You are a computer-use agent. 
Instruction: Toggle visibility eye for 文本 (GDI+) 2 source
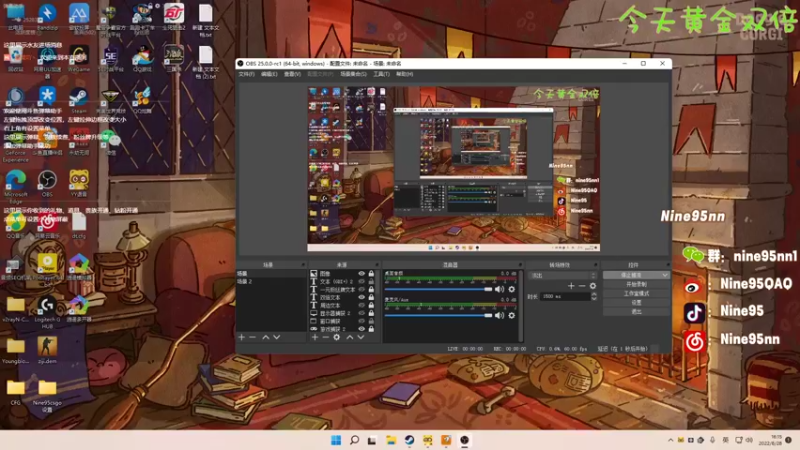(x=361, y=282)
